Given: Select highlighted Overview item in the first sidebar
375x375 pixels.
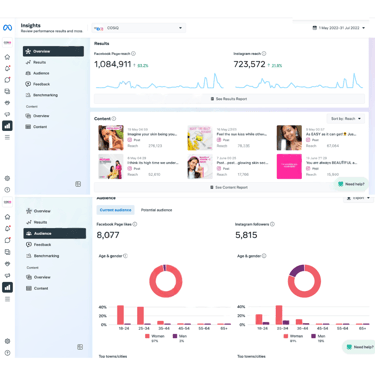Looking at the screenshot, I should click(x=53, y=51).
